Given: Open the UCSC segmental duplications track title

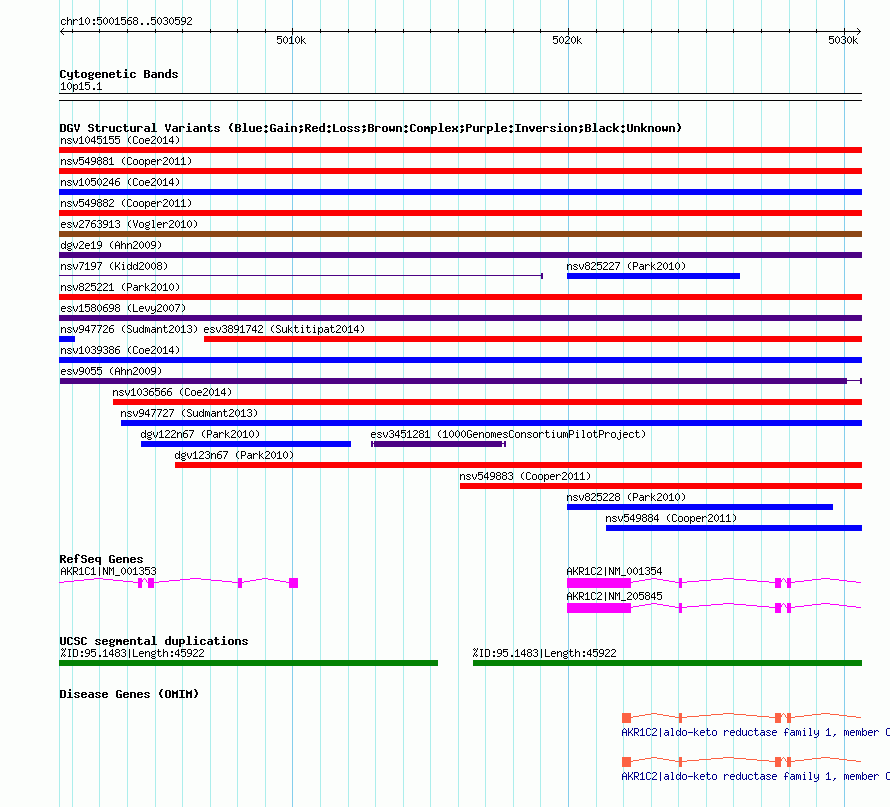Looking at the screenshot, I should [154, 641].
